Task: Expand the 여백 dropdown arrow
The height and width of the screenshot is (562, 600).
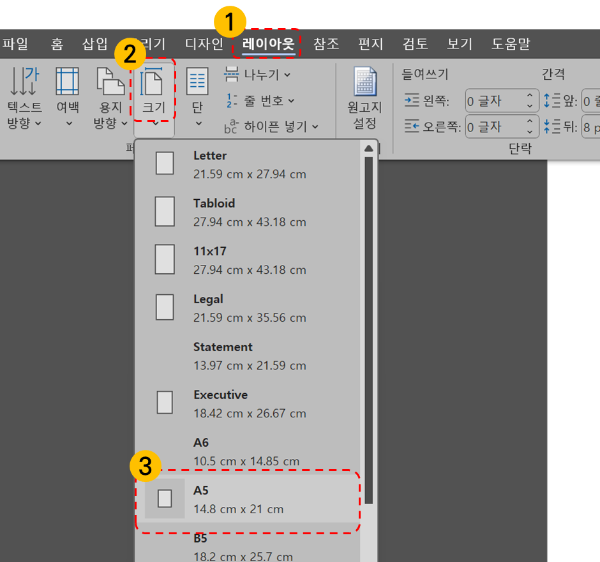Action: click(x=69, y=123)
